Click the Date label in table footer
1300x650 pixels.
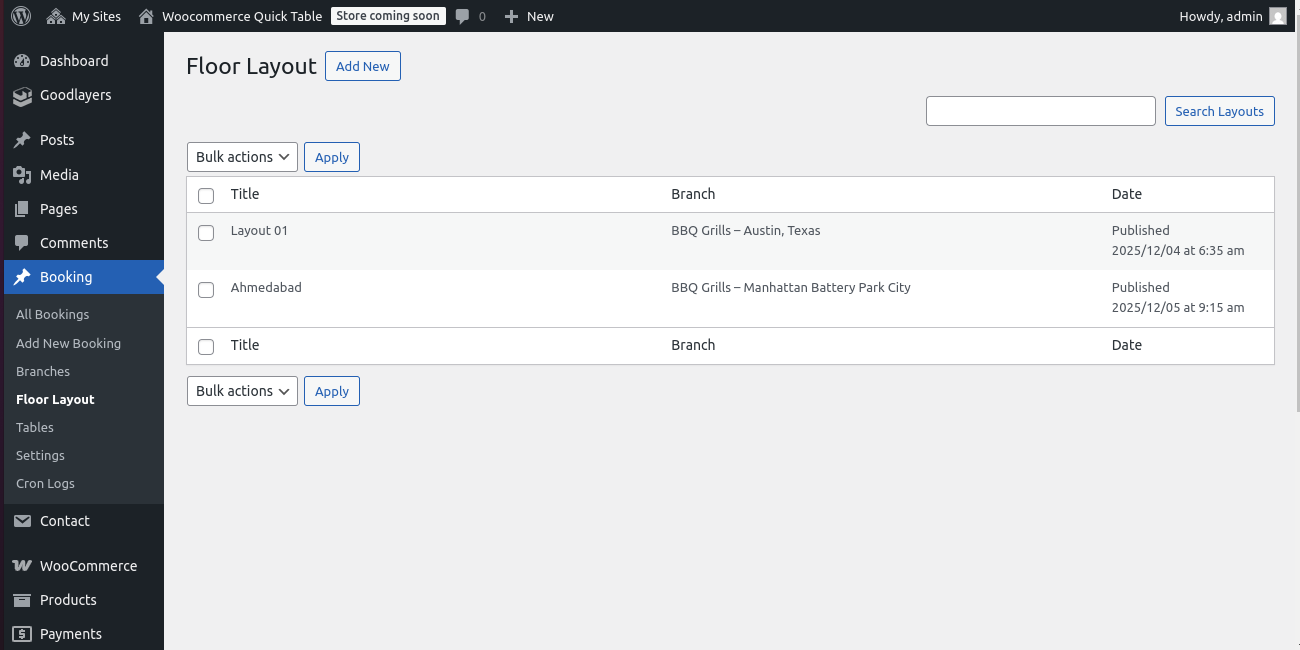pyautogui.click(x=1127, y=345)
